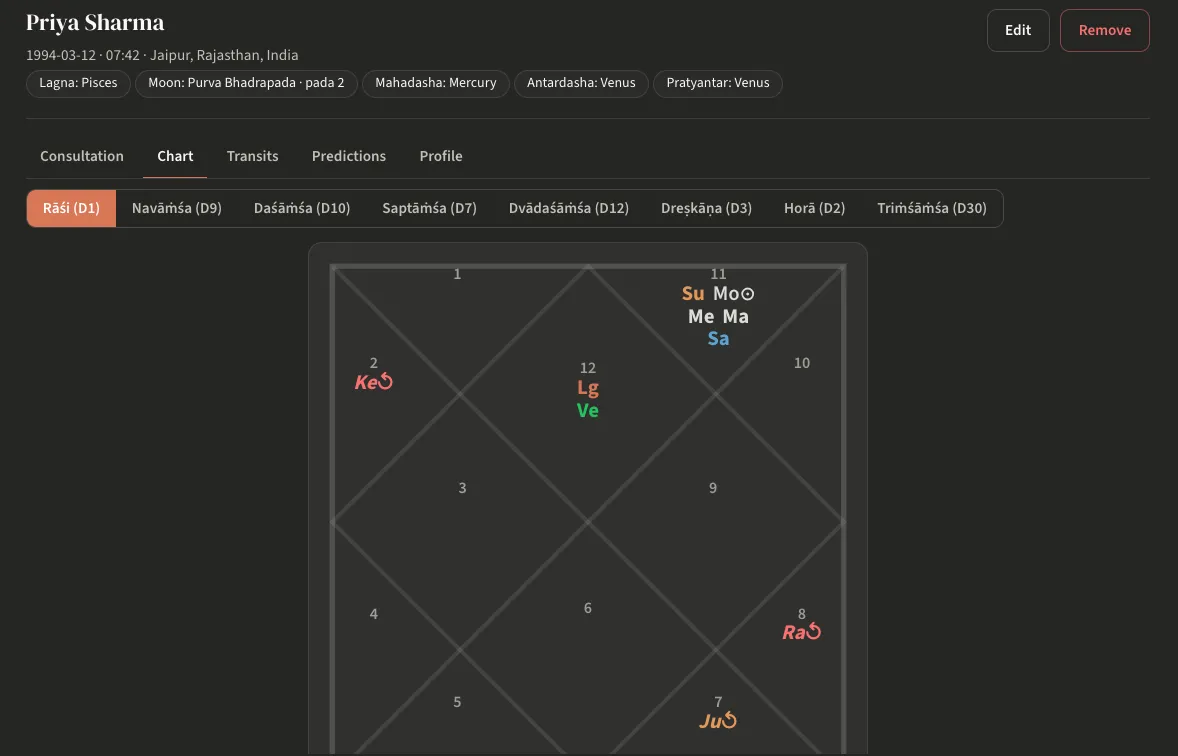Viewport: 1178px width, 756px height.
Task: Click house number 12 in the chart
Action: (x=587, y=368)
